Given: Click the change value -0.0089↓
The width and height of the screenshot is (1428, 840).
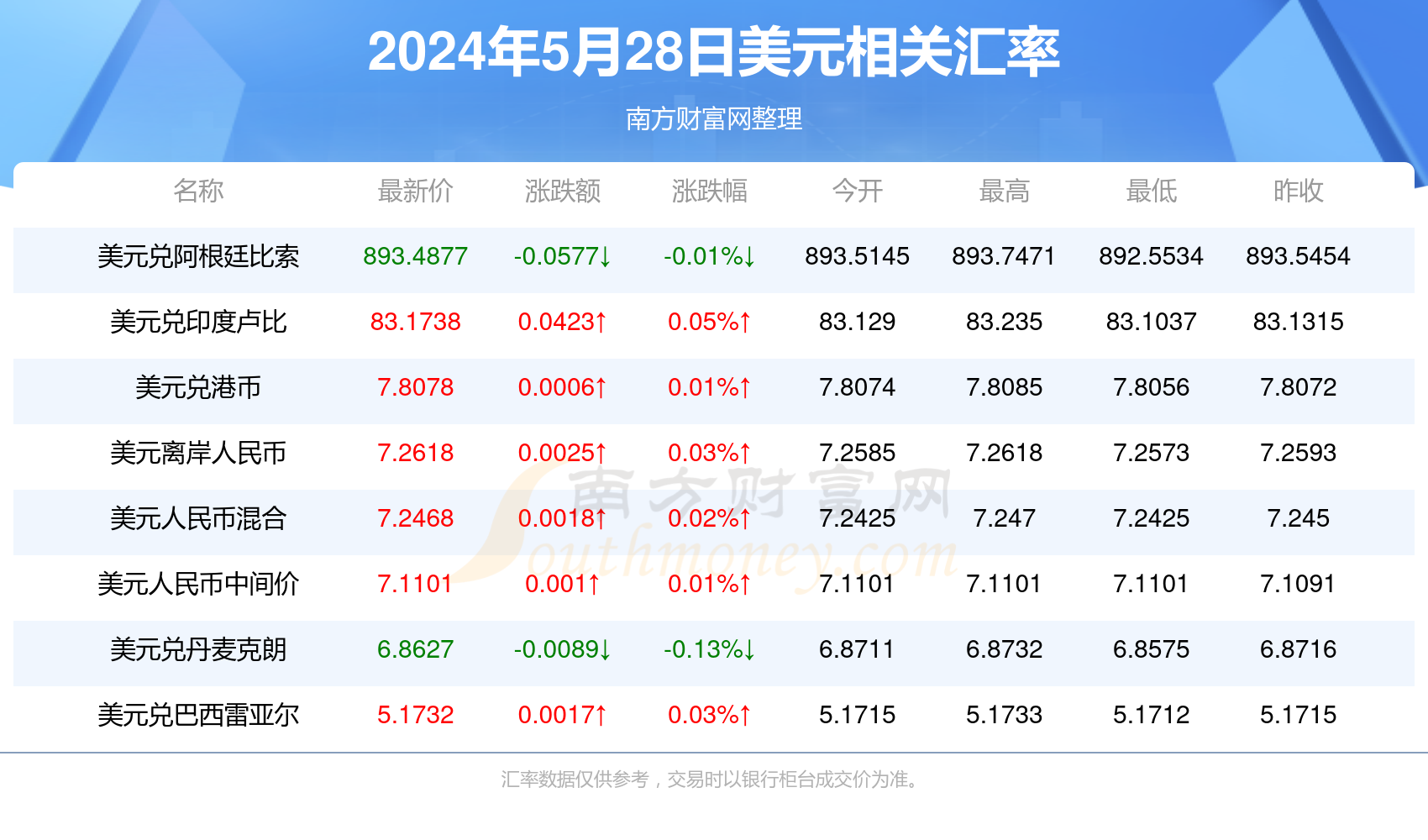Looking at the screenshot, I should click(563, 649).
